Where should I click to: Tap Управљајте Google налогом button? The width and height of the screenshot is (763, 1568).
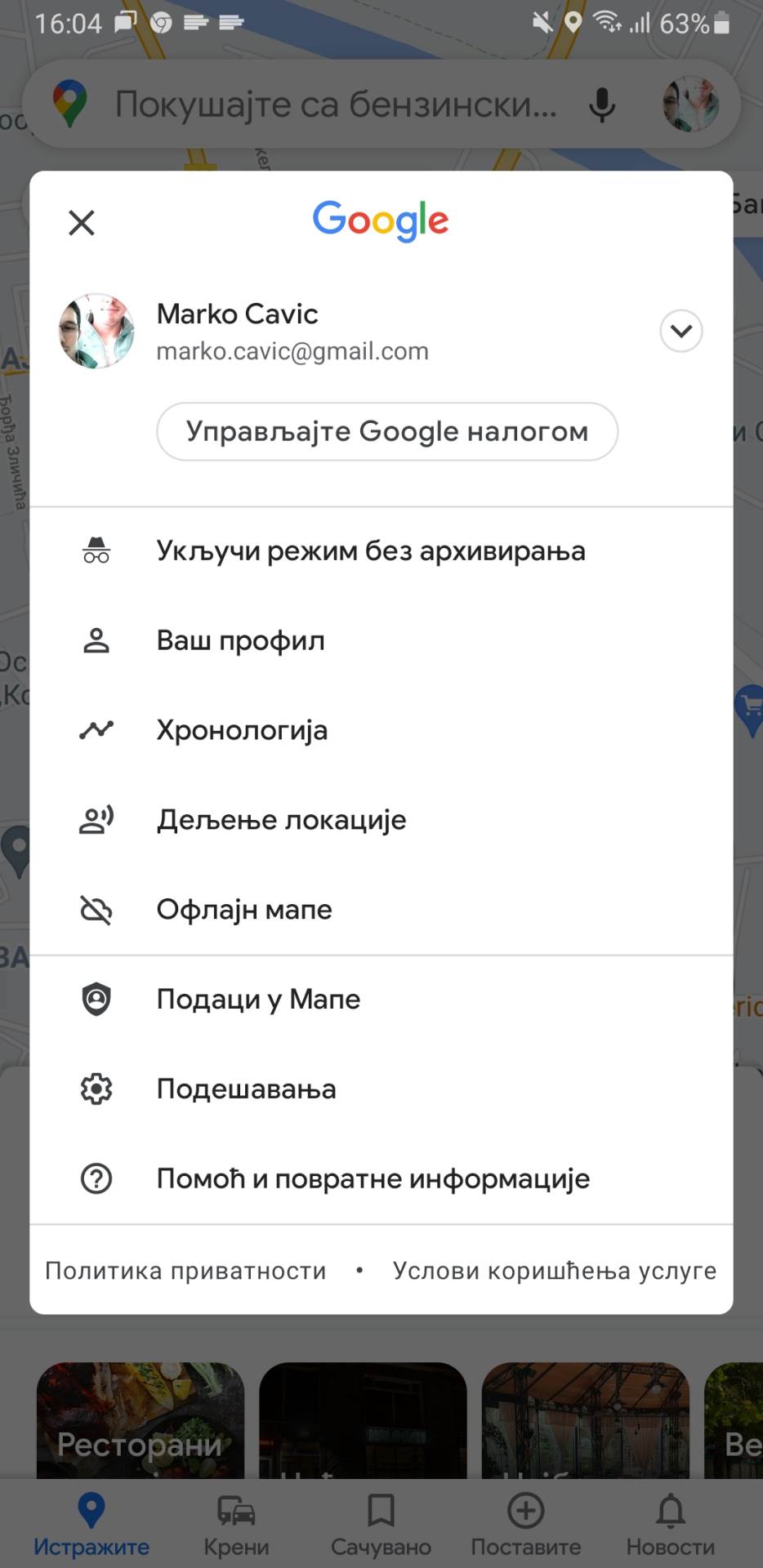[x=386, y=431]
